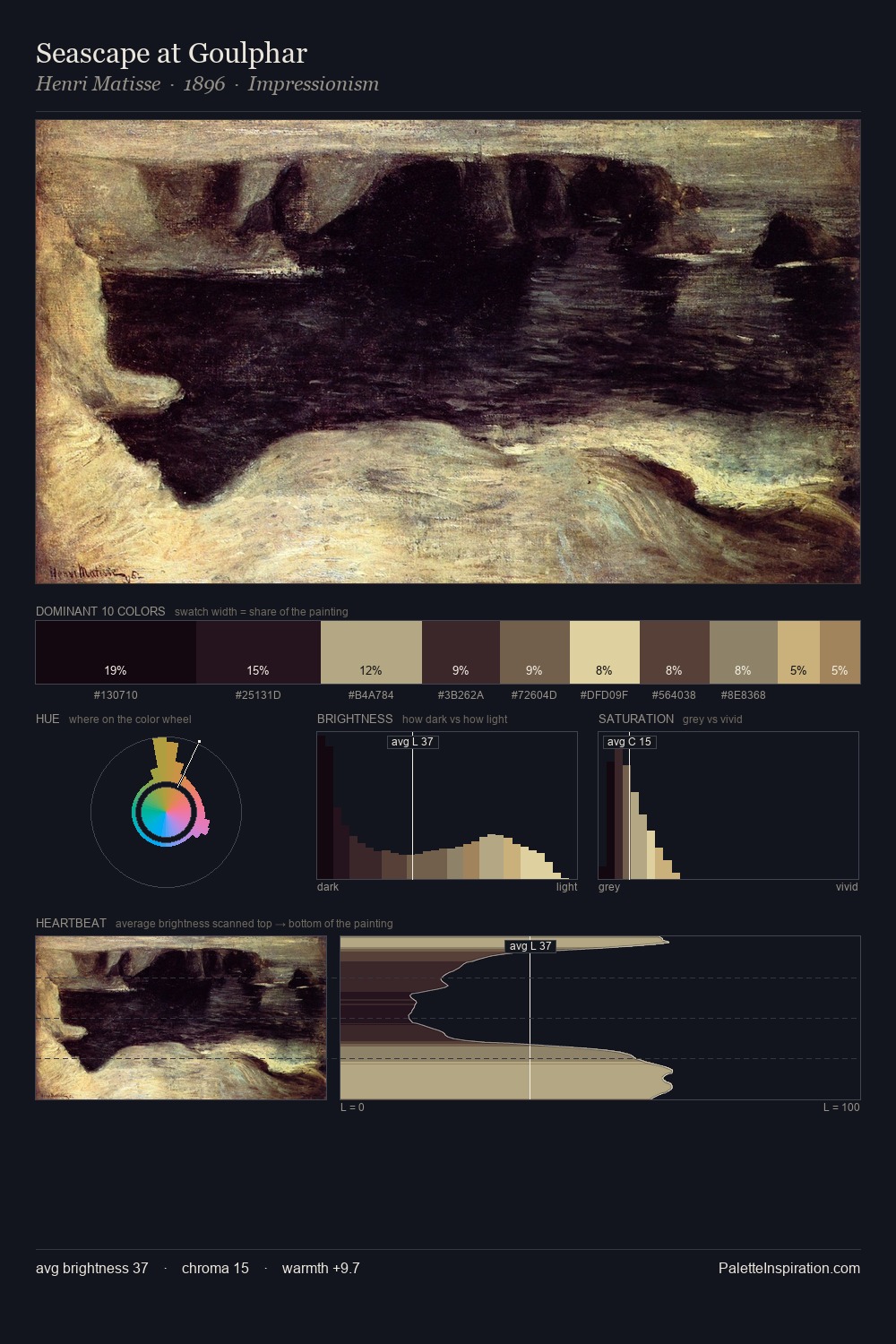Pick the 8% swatch #8E8368
The width and height of the screenshot is (896, 1344).
coord(743,652)
